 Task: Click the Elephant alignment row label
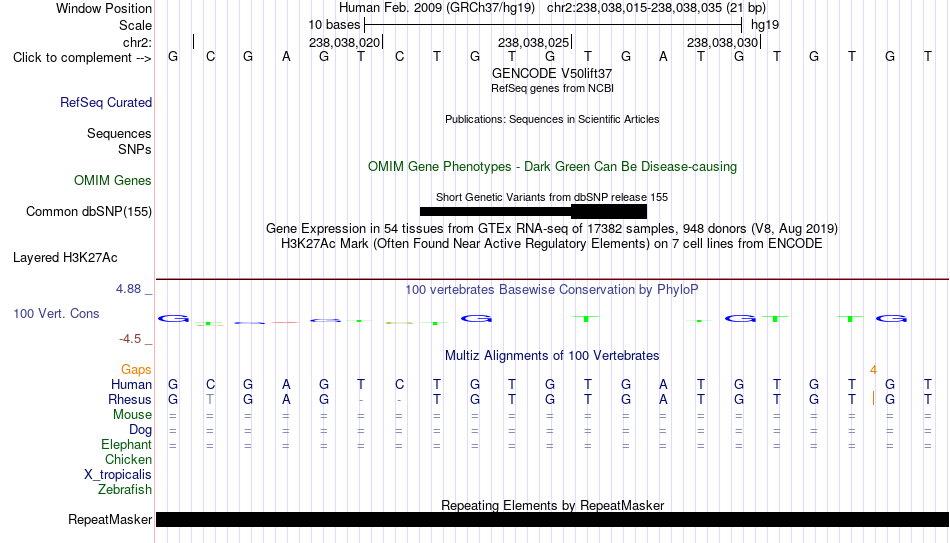coord(127,445)
